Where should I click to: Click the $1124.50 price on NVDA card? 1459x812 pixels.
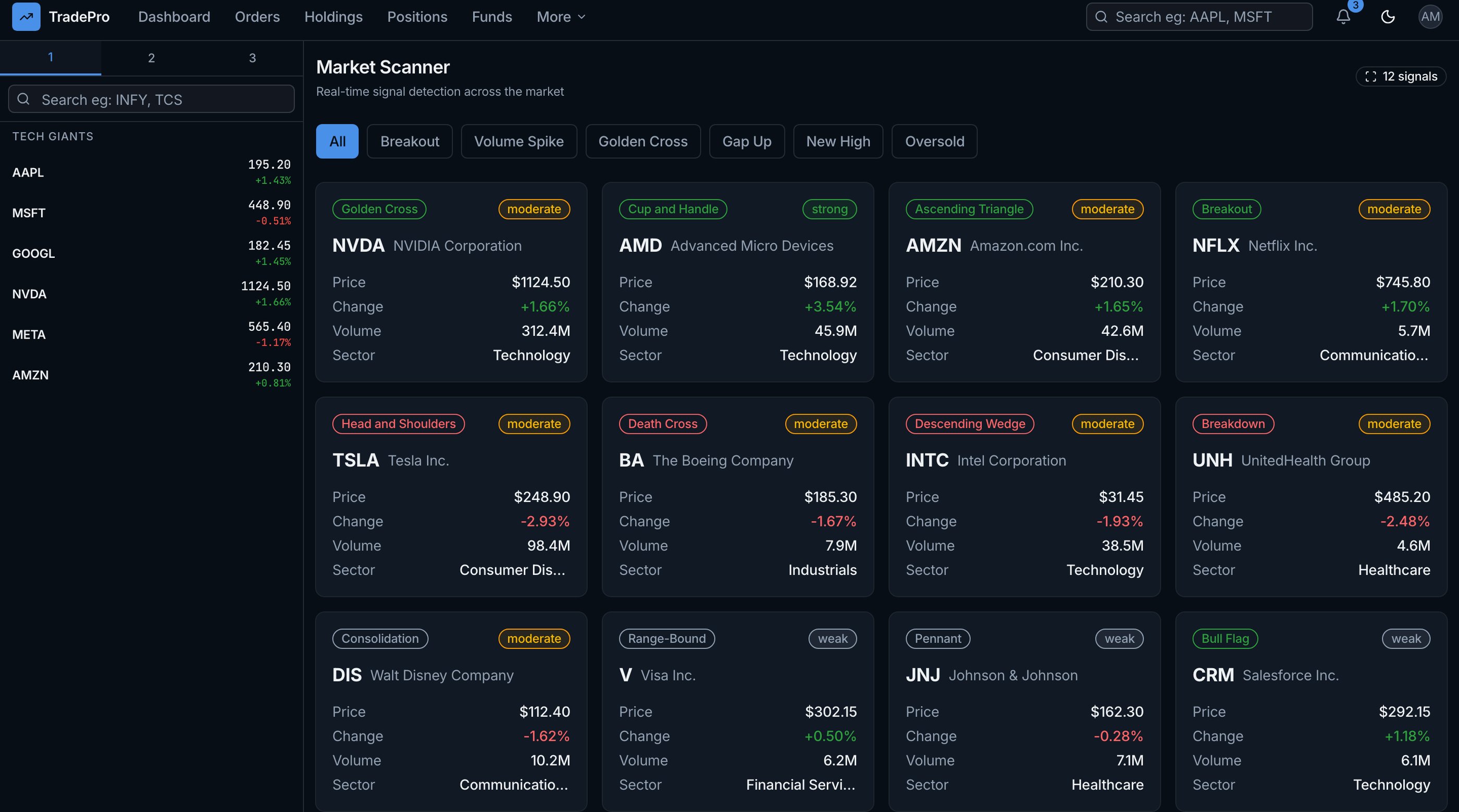coord(541,281)
